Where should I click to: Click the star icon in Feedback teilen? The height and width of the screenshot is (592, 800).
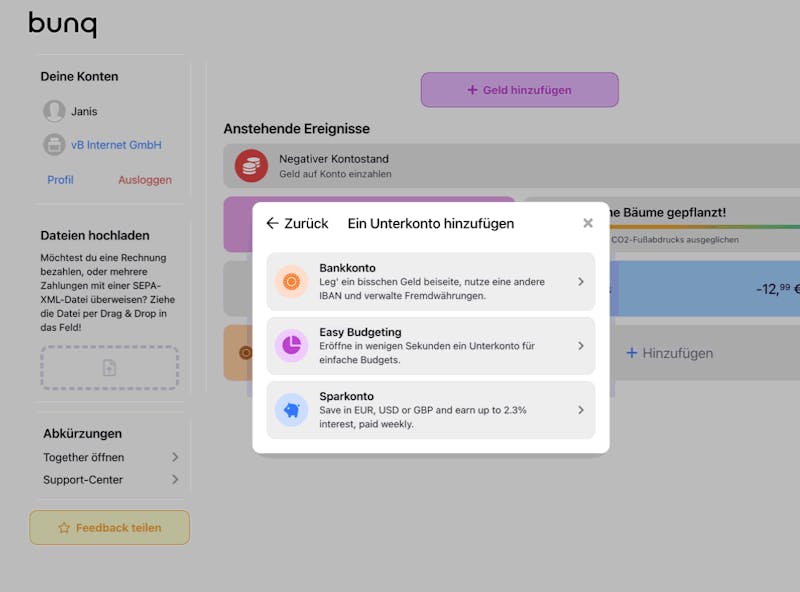[x=64, y=528]
